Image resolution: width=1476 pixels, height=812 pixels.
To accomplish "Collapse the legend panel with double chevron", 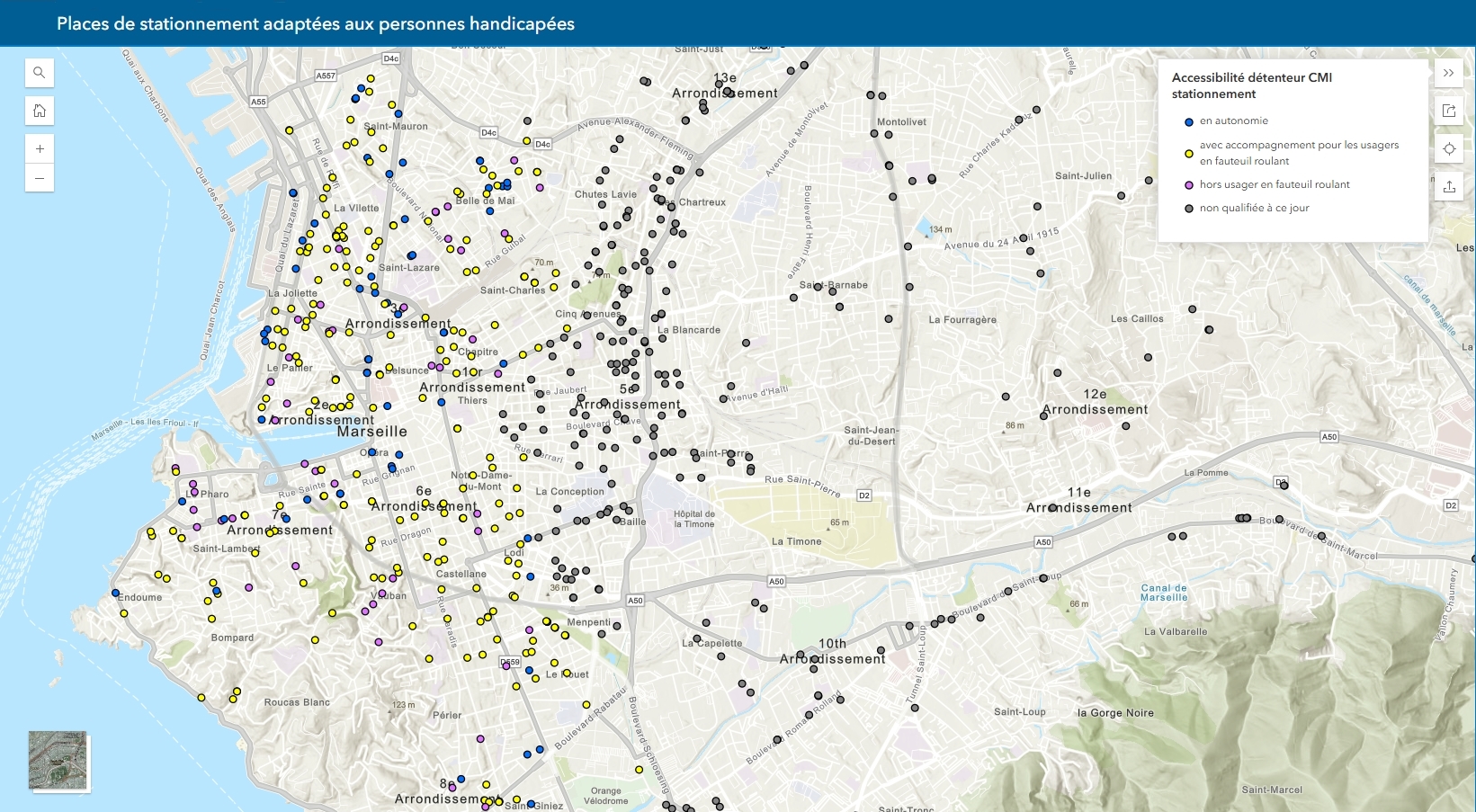I will [x=1449, y=73].
